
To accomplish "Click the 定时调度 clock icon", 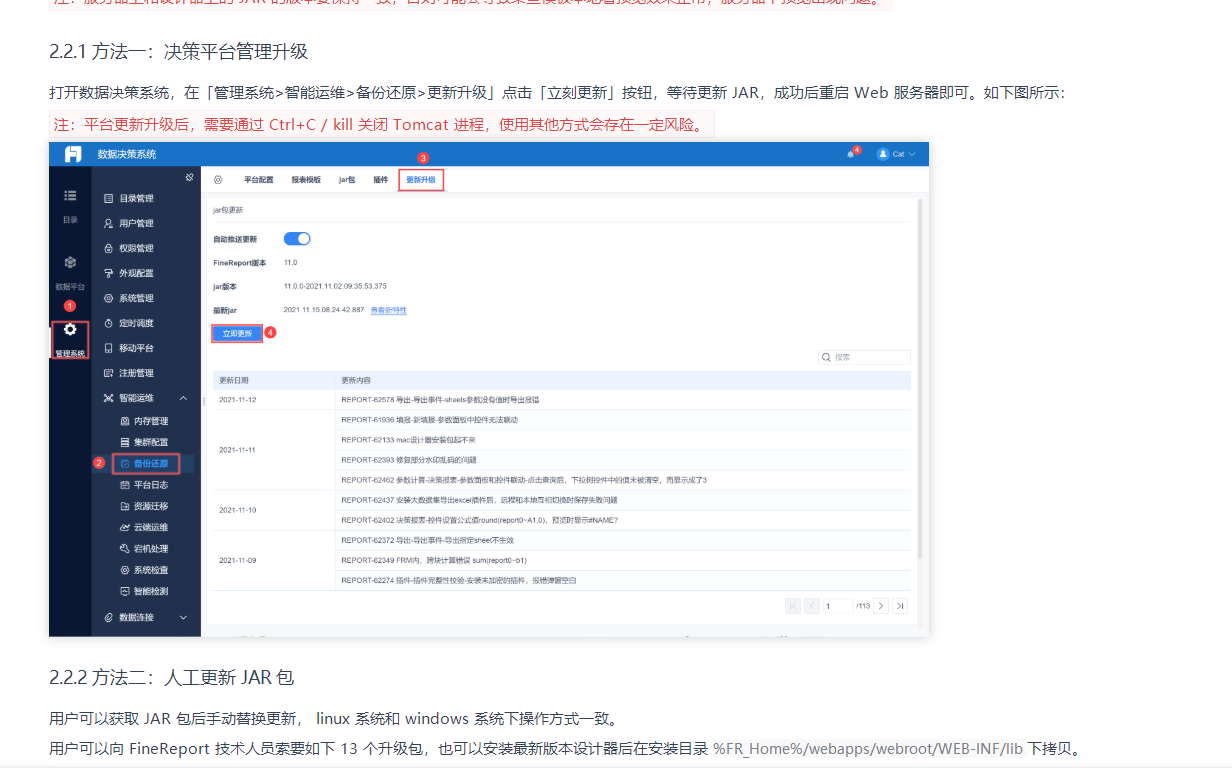I will click(109, 323).
